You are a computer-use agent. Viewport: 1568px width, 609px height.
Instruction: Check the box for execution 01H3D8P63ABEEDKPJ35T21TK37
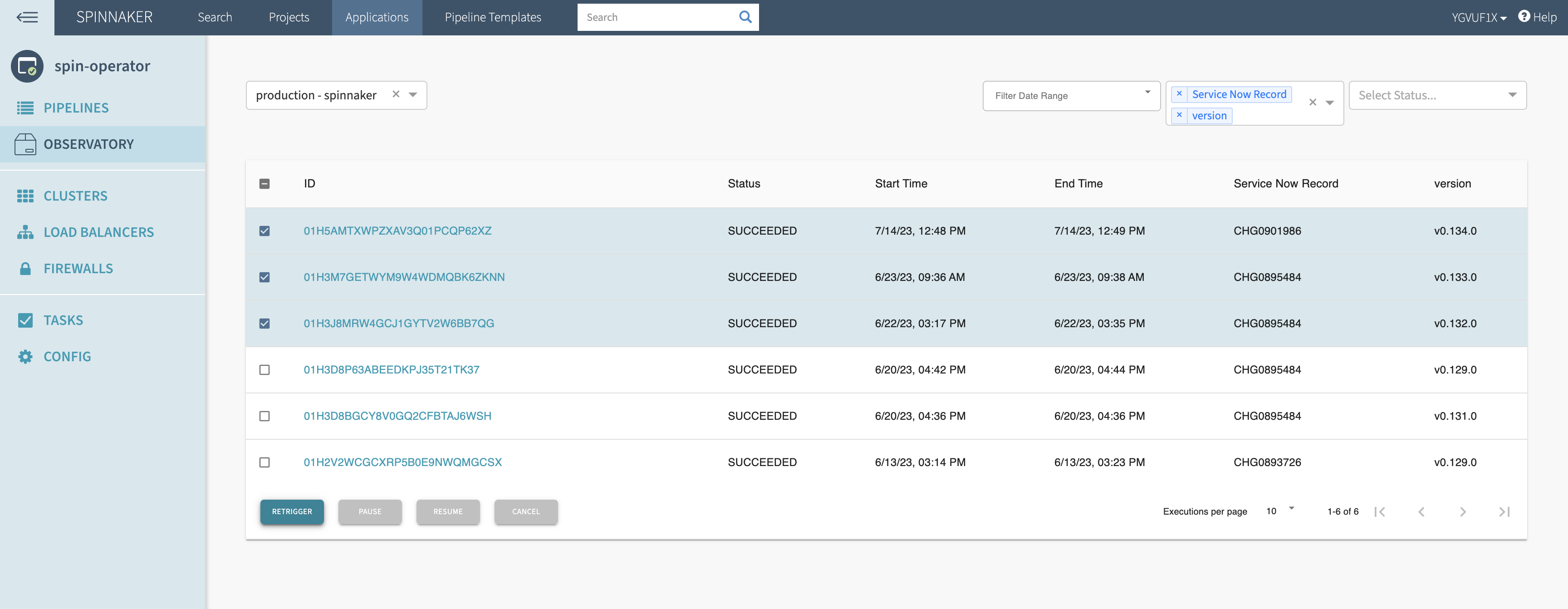click(264, 370)
